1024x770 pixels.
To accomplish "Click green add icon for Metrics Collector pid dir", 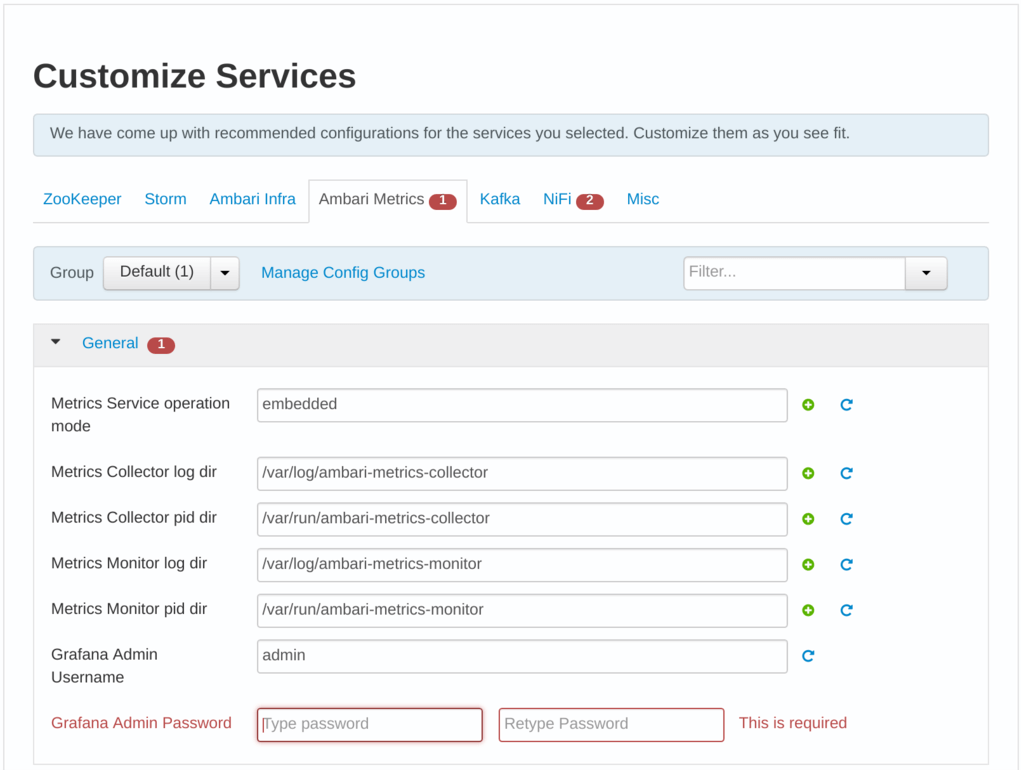I will (808, 519).
